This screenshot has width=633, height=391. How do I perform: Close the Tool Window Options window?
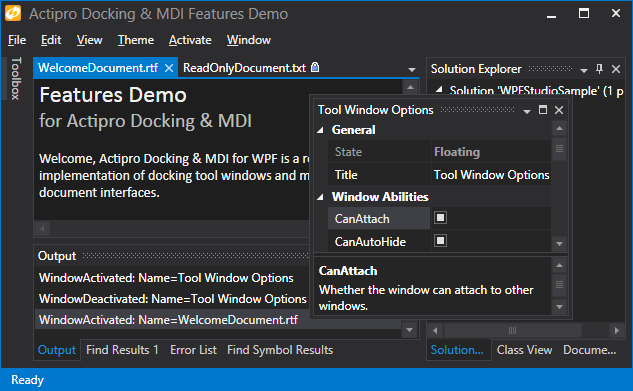tap(559, 110)
